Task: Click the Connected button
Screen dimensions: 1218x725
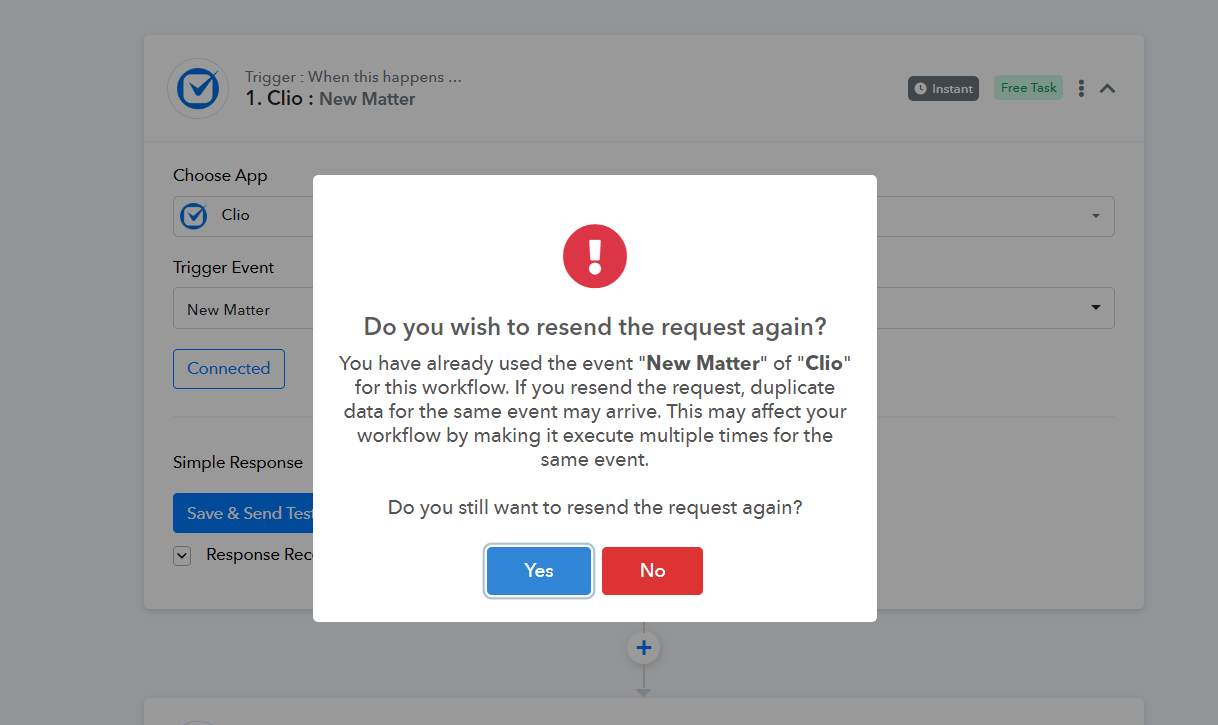Action: (x=229, y=368)
